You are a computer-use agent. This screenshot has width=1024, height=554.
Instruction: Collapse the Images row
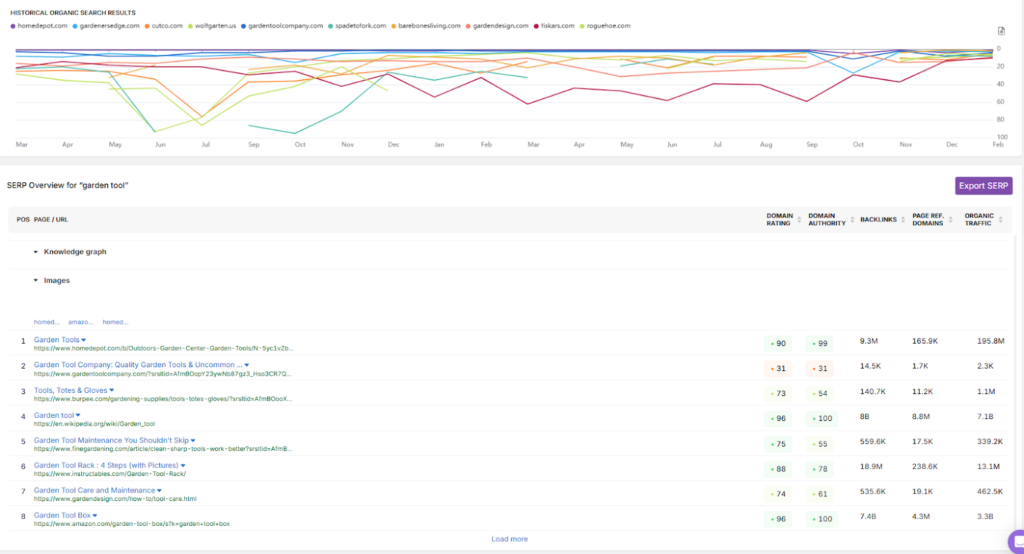click(52, 280)
